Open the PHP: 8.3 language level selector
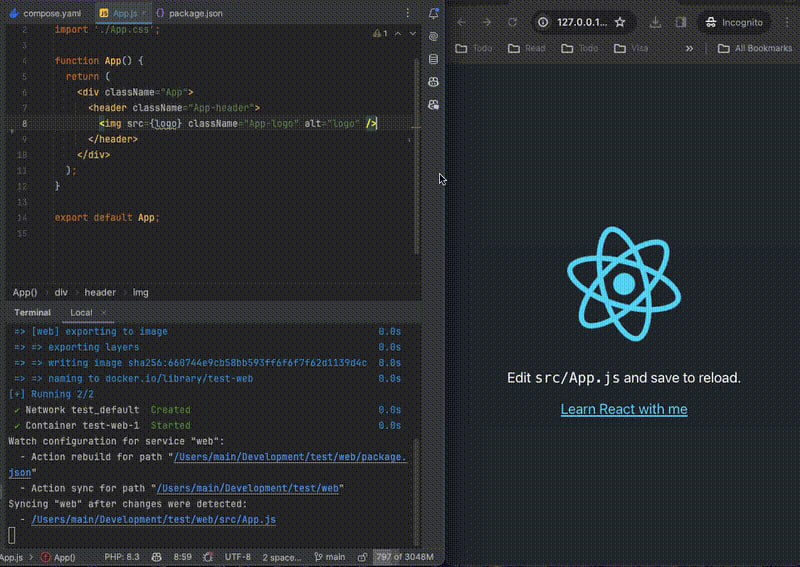 coord(121,557)
